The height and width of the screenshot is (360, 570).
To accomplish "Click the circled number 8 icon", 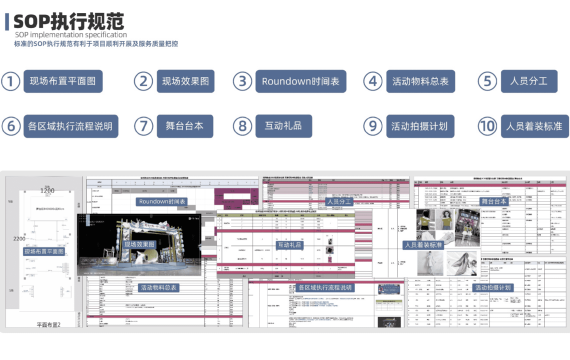I will (x=242, y=126).
